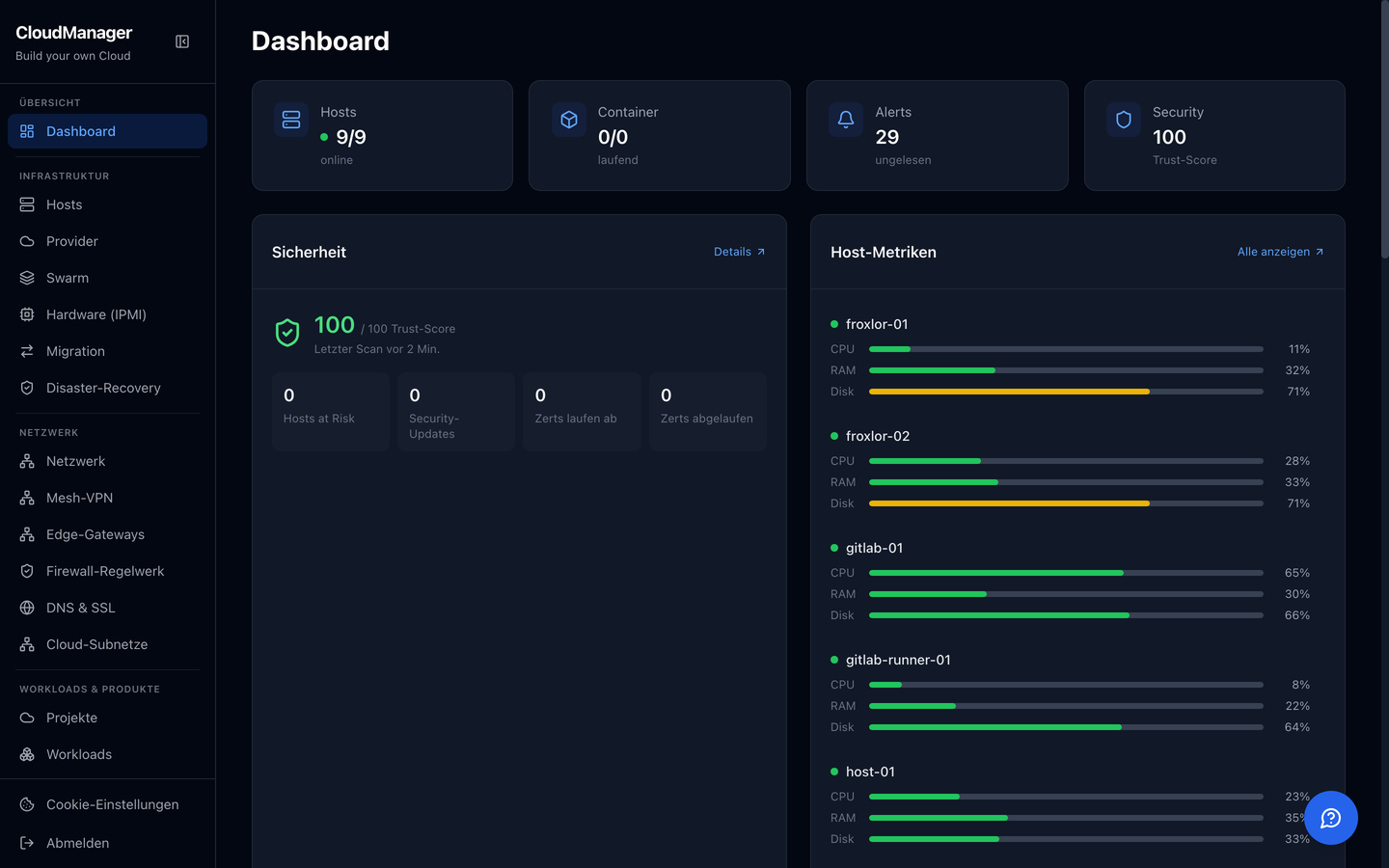Click the Abmelden logout icon
Viewport: 1389px width, 868px height.
point(27,843)
